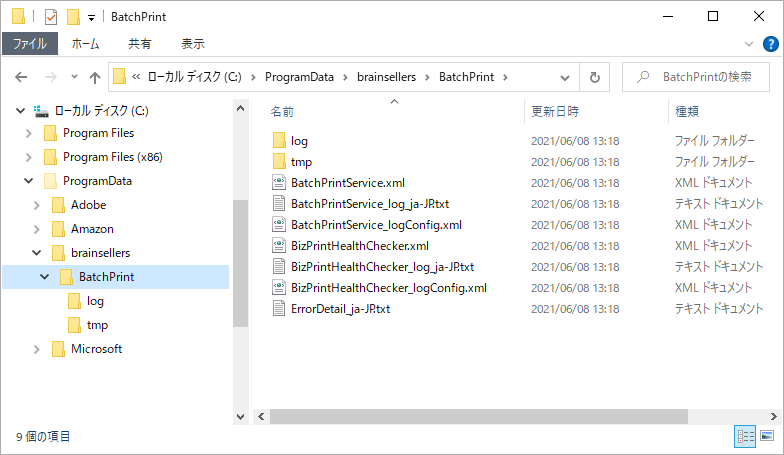Select BizPrintHealthChecker_logConfig.xml file icon
784x455 pixels.
tap(279, 288)
